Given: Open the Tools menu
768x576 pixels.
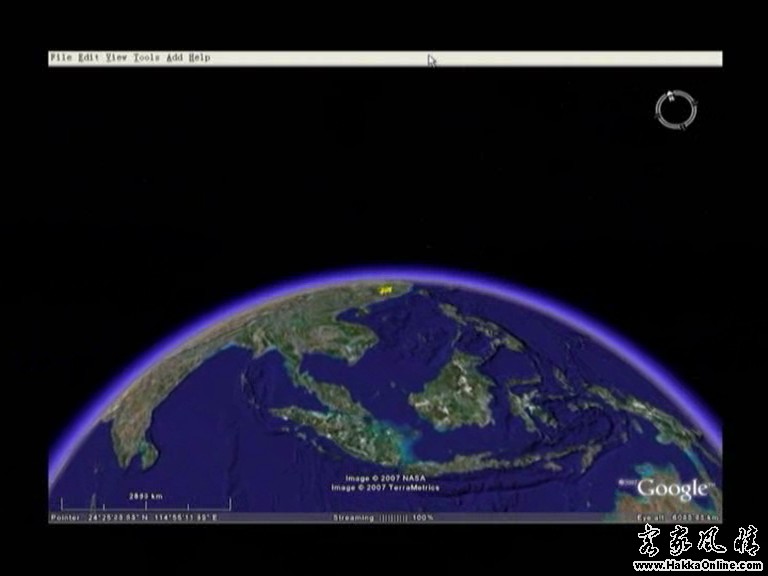Looking at the screenshot, I should pyautogui.click(x=146, y=58).
